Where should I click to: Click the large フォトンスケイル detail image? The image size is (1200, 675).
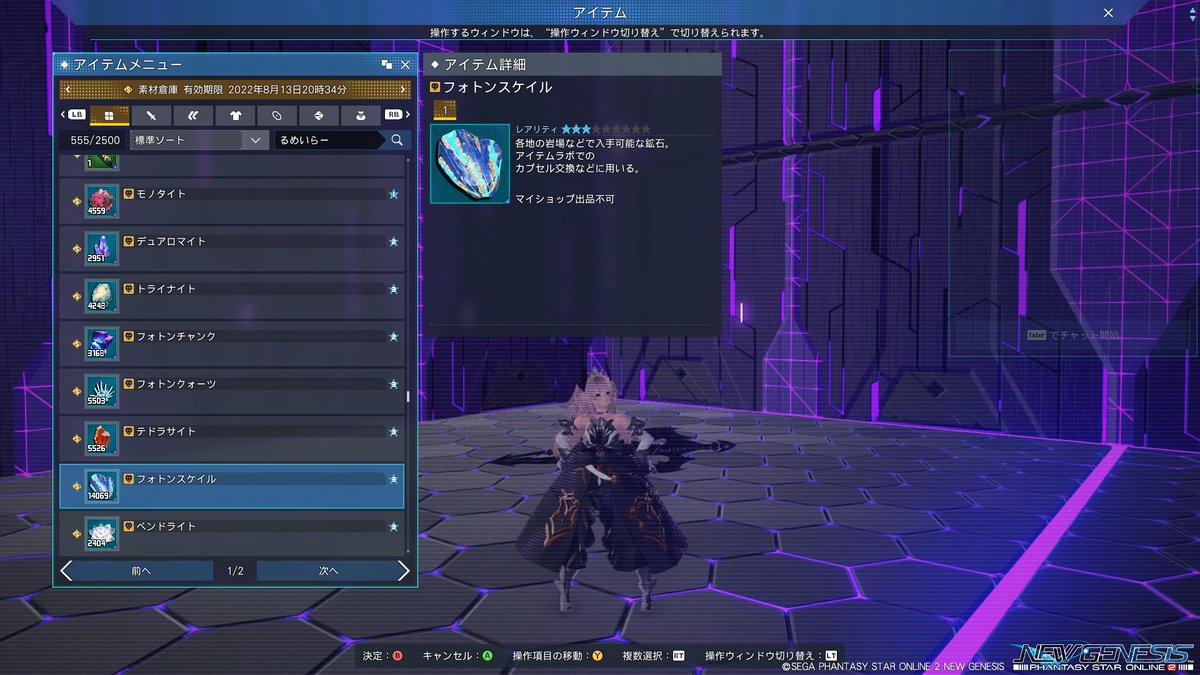pyautogui.click(x=470, y=164)
